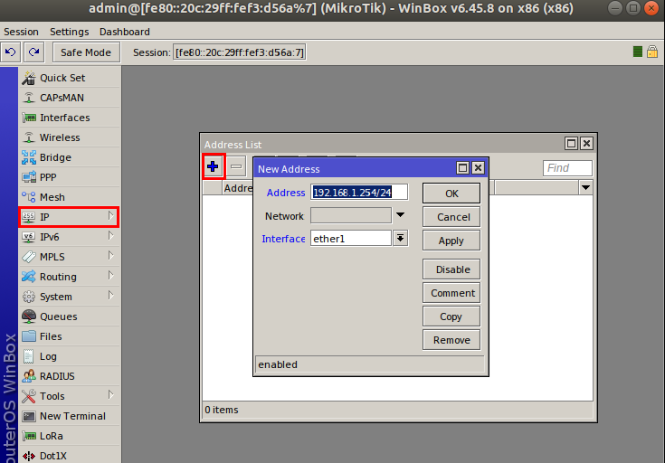The width and height of the screenshot is (665, 463).
Task: Click the Find search box
Action: tap(567, 168)
